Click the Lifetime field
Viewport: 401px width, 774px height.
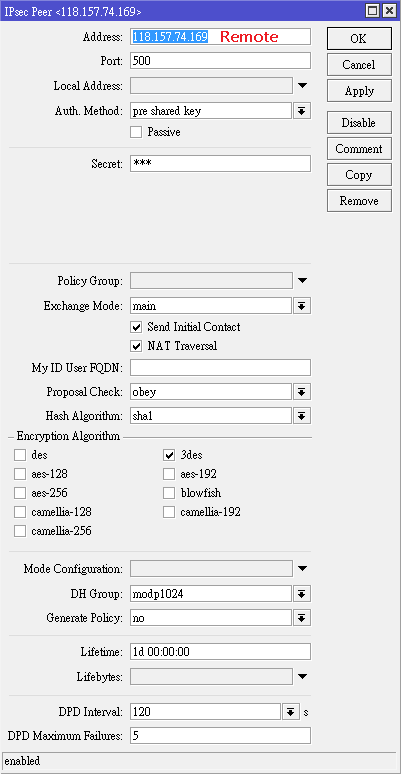[220, 652]
